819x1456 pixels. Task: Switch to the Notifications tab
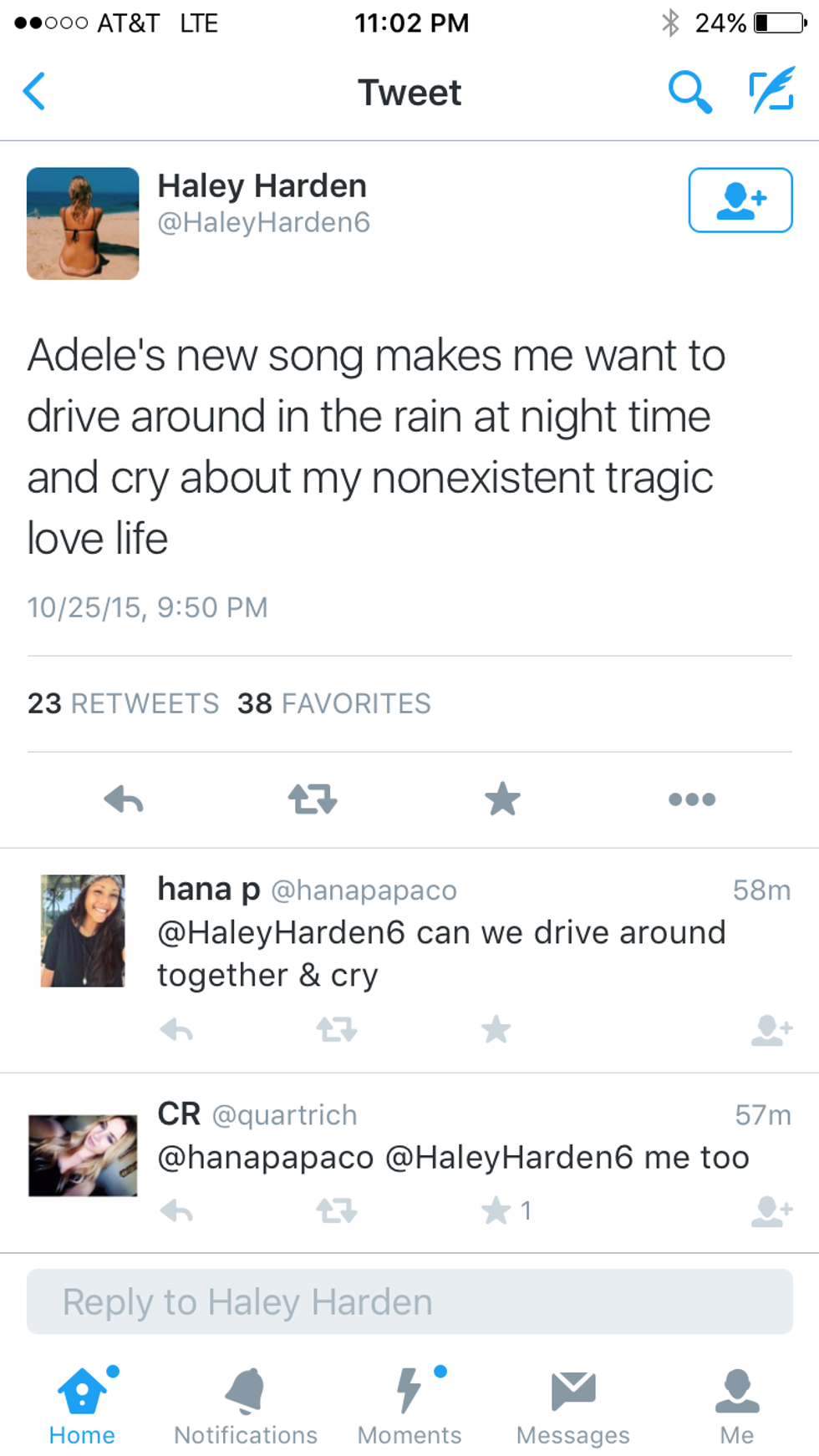[246, 1407]
